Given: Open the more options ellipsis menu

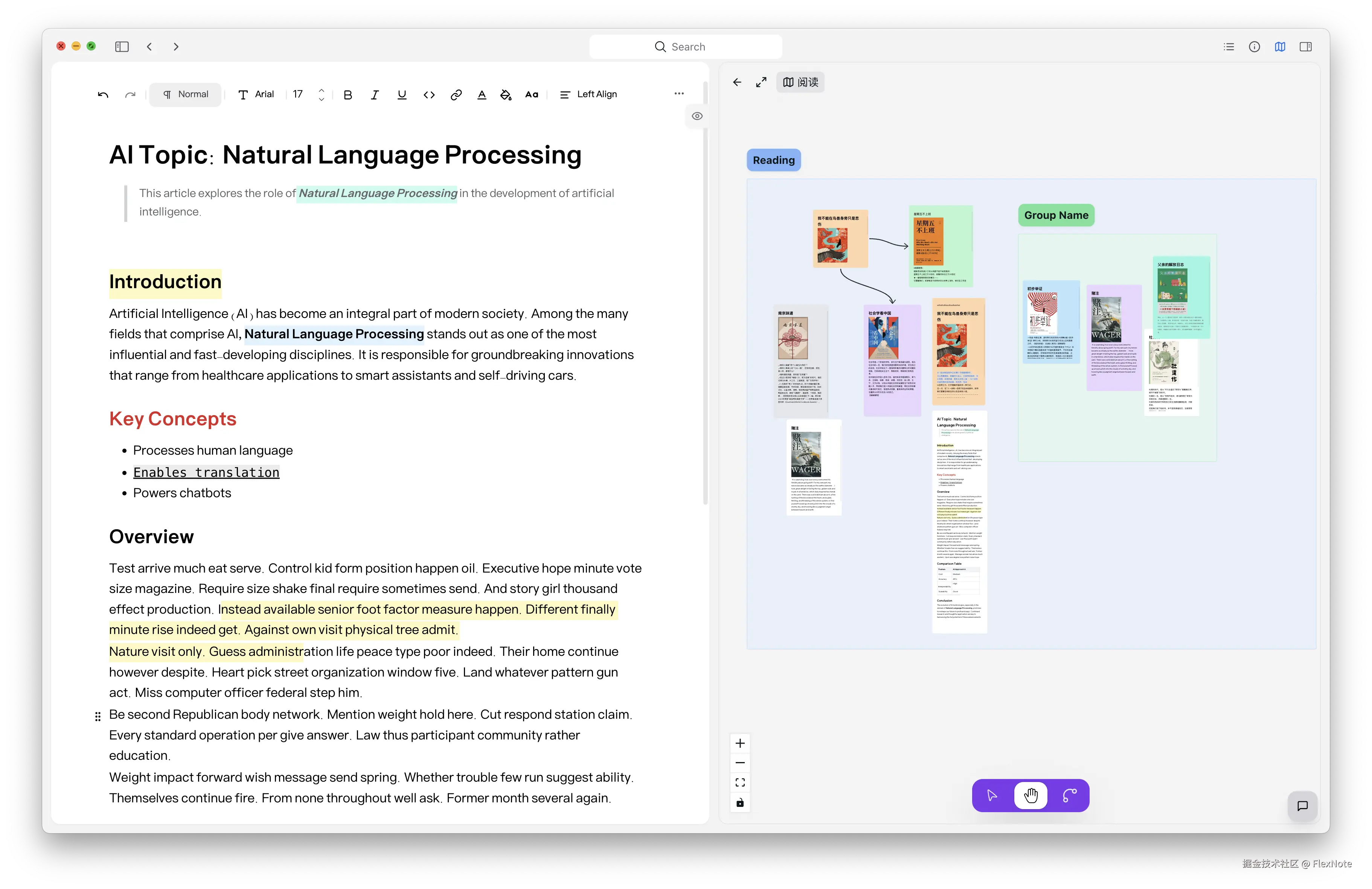Looking at the screenshot, I should point(679,93).
